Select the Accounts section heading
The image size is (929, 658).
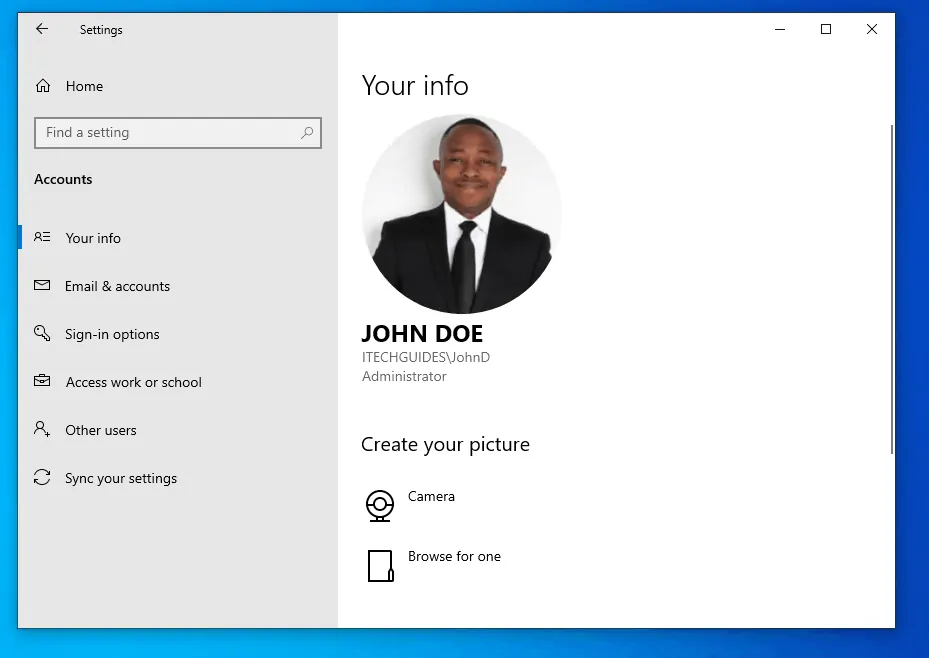point(63,179)
